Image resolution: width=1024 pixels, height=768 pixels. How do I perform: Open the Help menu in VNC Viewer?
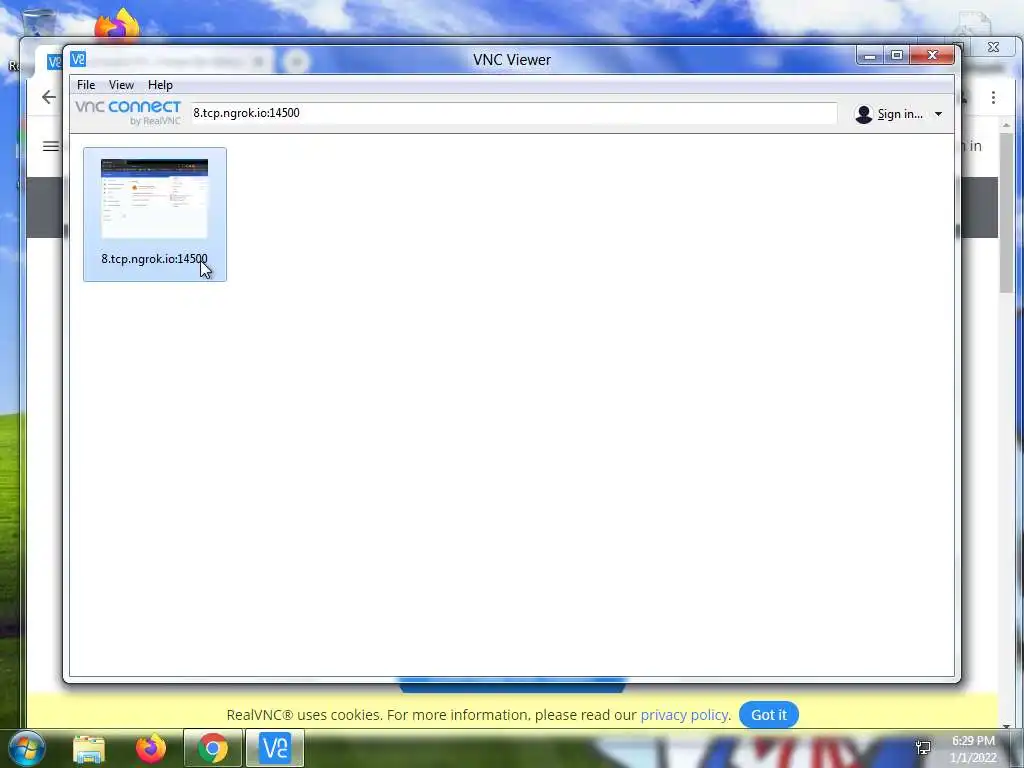coord(160,85)
